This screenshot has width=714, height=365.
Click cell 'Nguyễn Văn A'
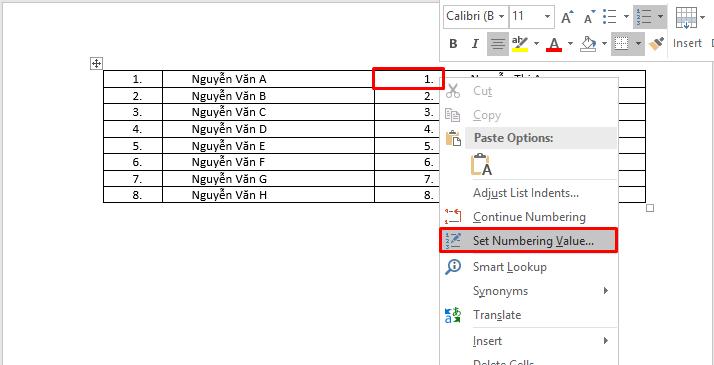point(268,79)
